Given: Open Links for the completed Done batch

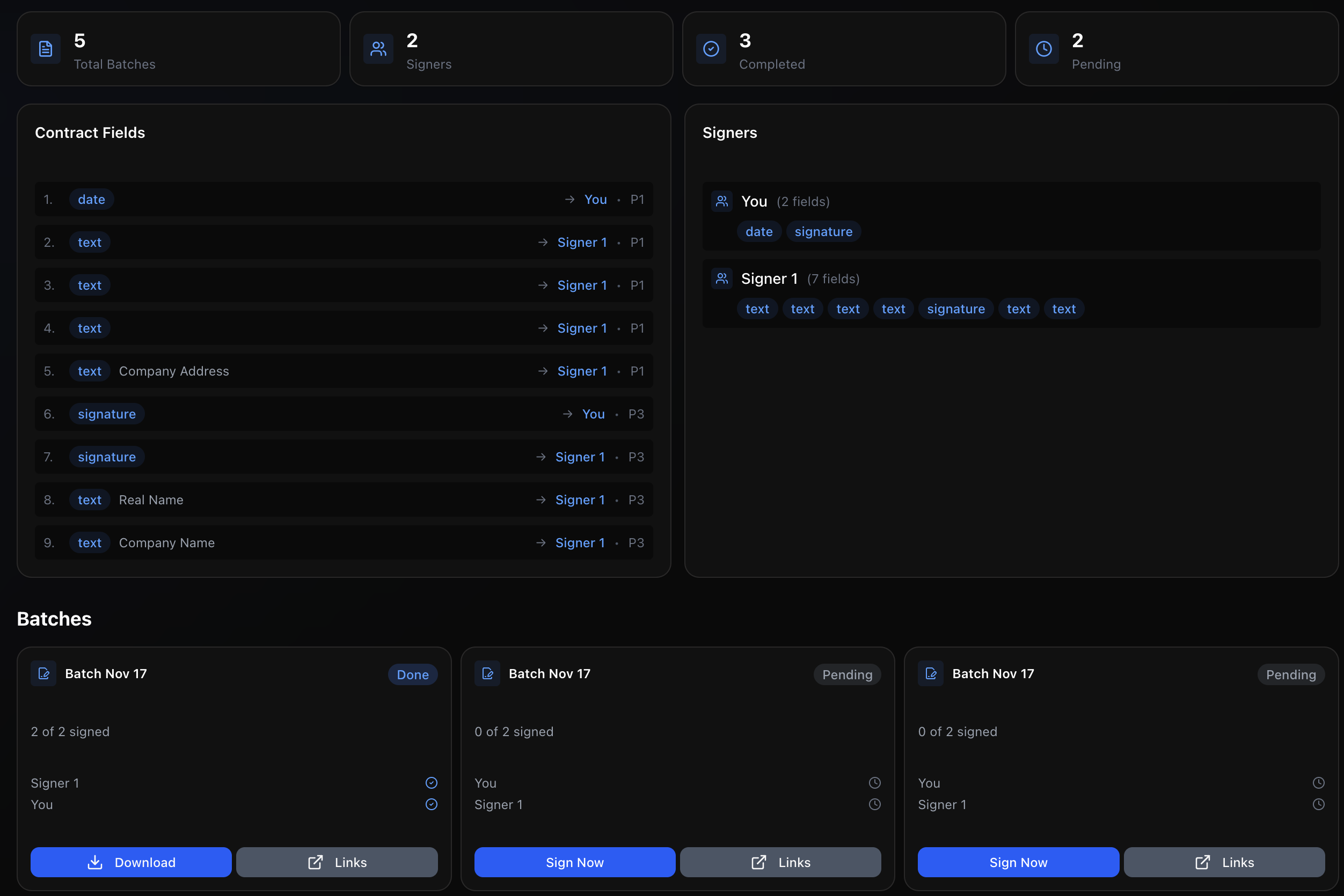Looking at the screenshot, I should pyautogui.click(x=336, y=862).
